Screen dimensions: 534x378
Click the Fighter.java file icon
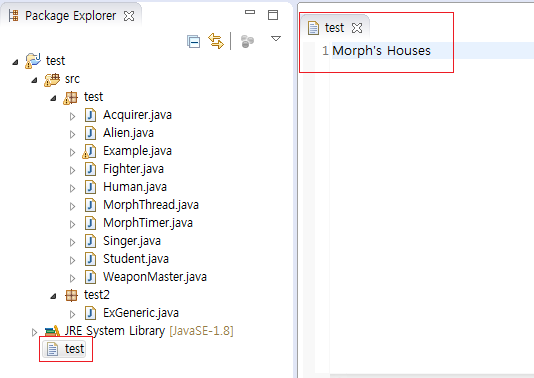pos(90,169)
